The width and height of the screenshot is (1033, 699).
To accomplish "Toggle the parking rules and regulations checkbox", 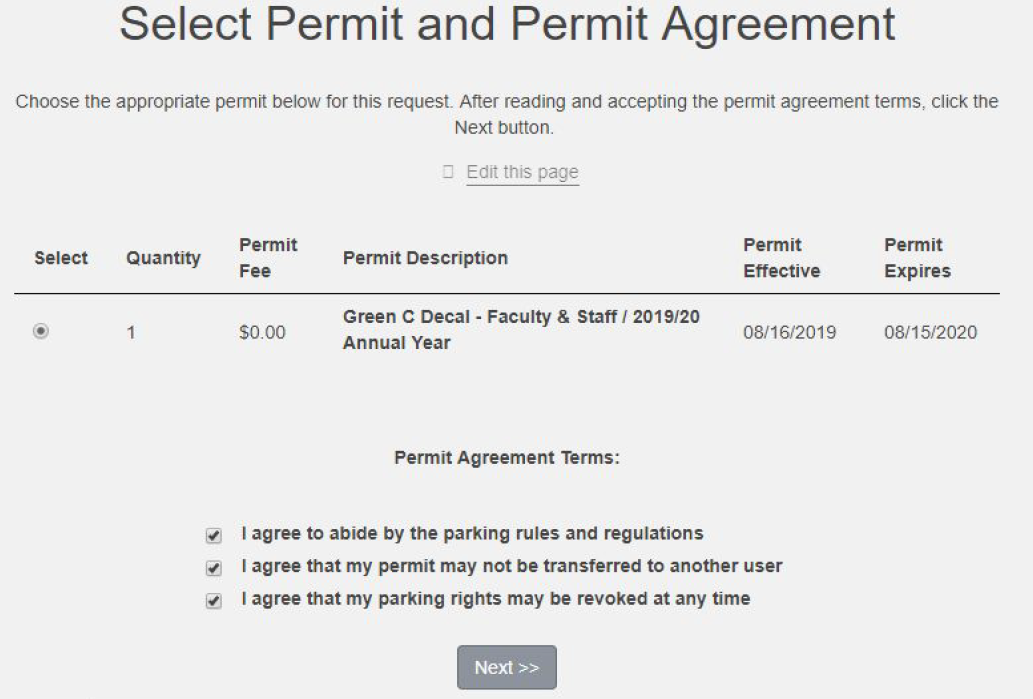I will click(213, 535).
